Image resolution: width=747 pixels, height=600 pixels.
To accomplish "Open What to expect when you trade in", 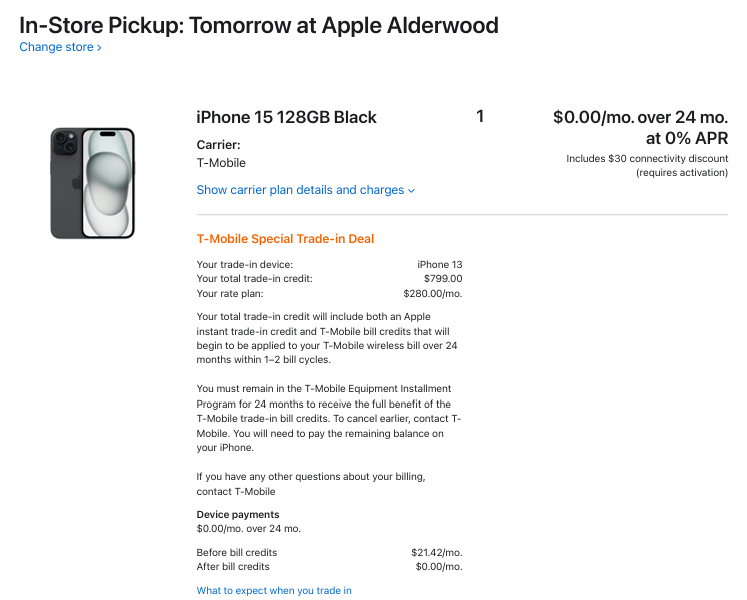I will coord(274,590).
